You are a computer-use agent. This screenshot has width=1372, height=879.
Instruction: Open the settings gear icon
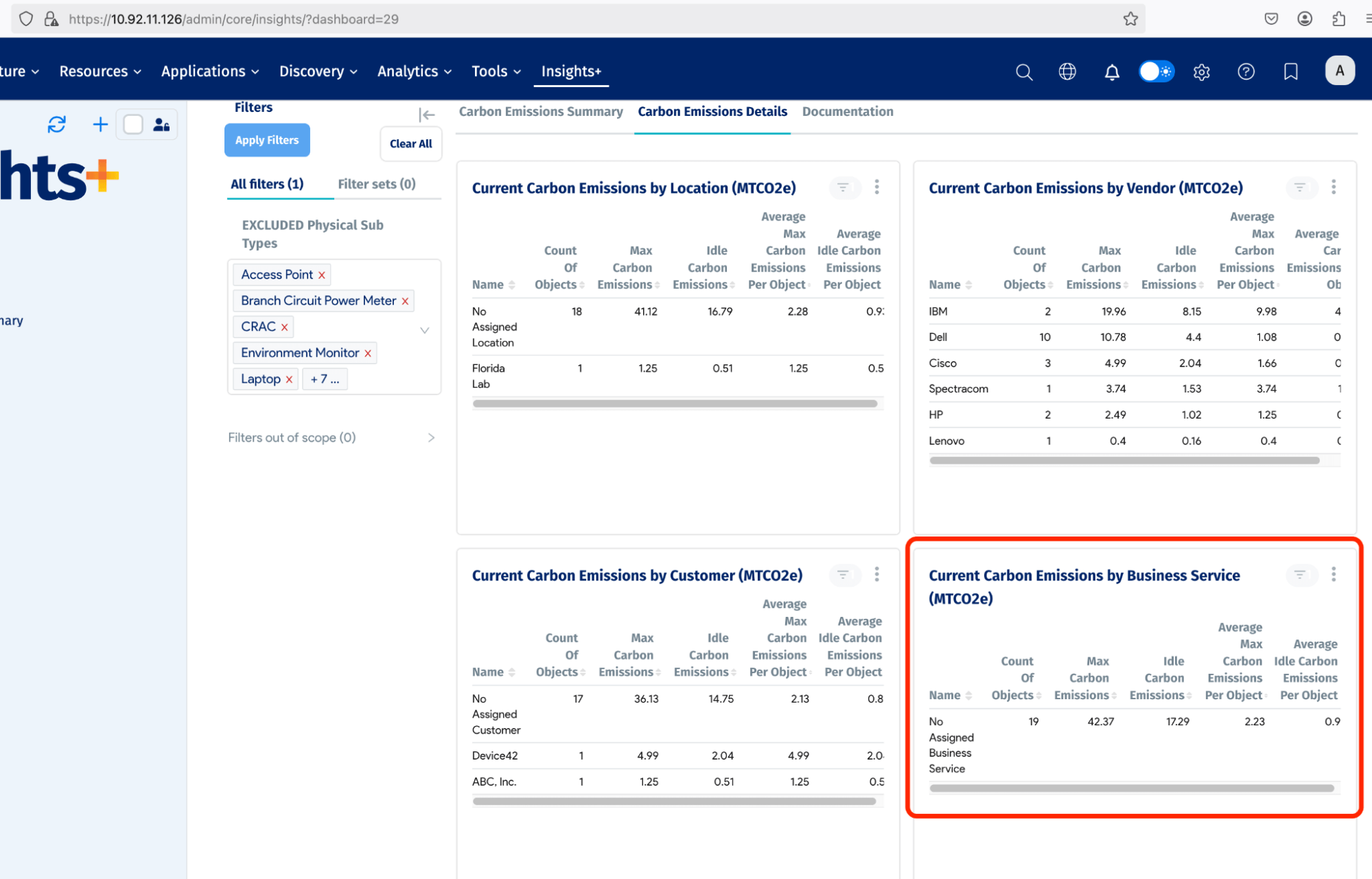coord(1201,71)
